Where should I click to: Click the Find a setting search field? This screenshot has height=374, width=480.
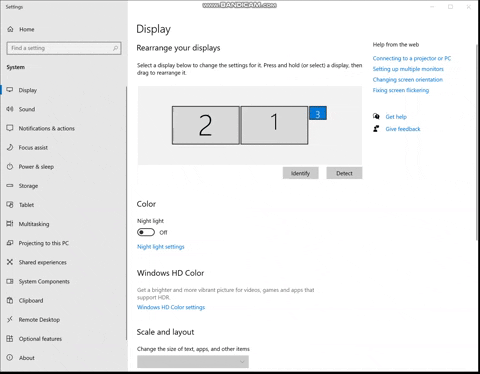[64, 48]
